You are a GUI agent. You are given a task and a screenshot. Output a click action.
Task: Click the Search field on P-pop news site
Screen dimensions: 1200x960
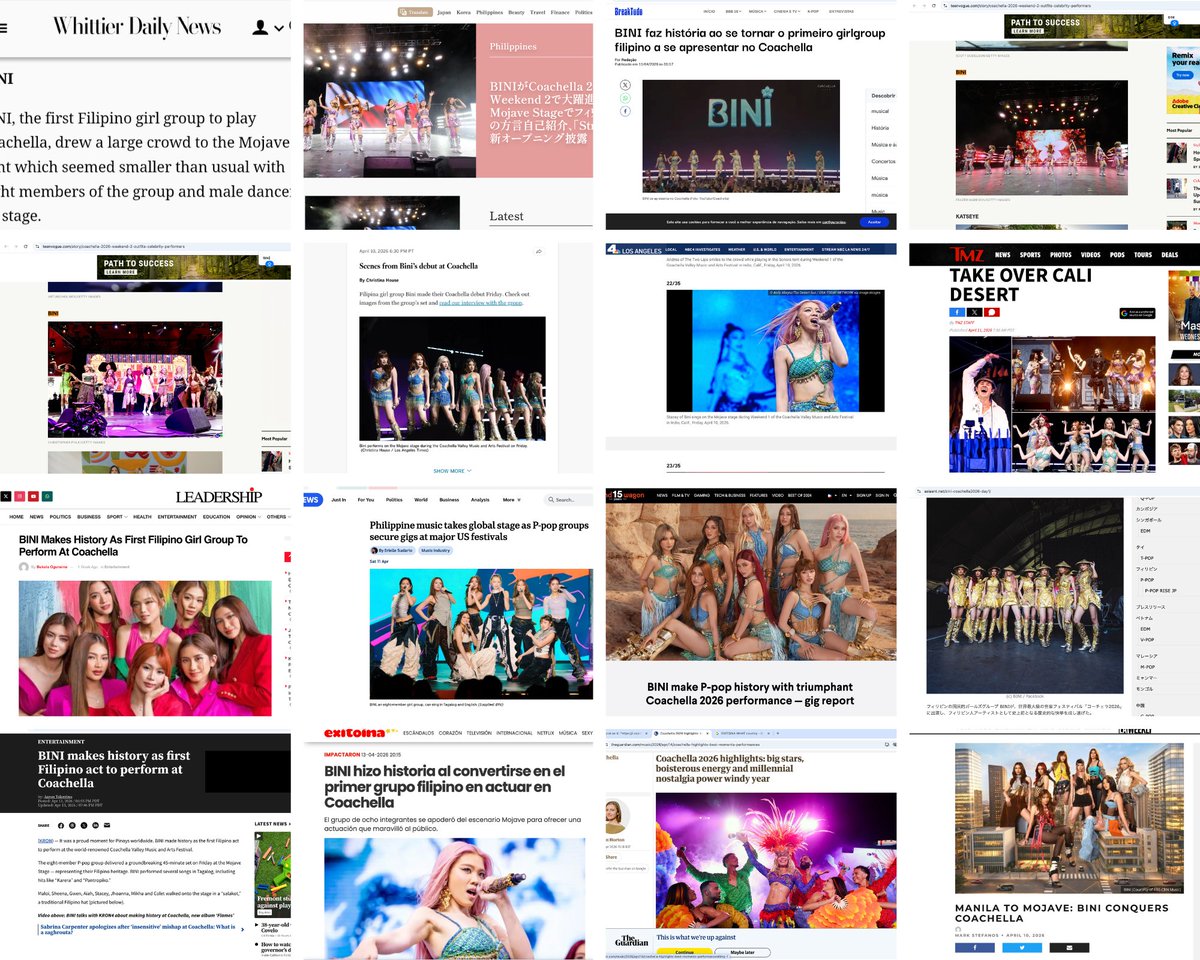point(568,500)
